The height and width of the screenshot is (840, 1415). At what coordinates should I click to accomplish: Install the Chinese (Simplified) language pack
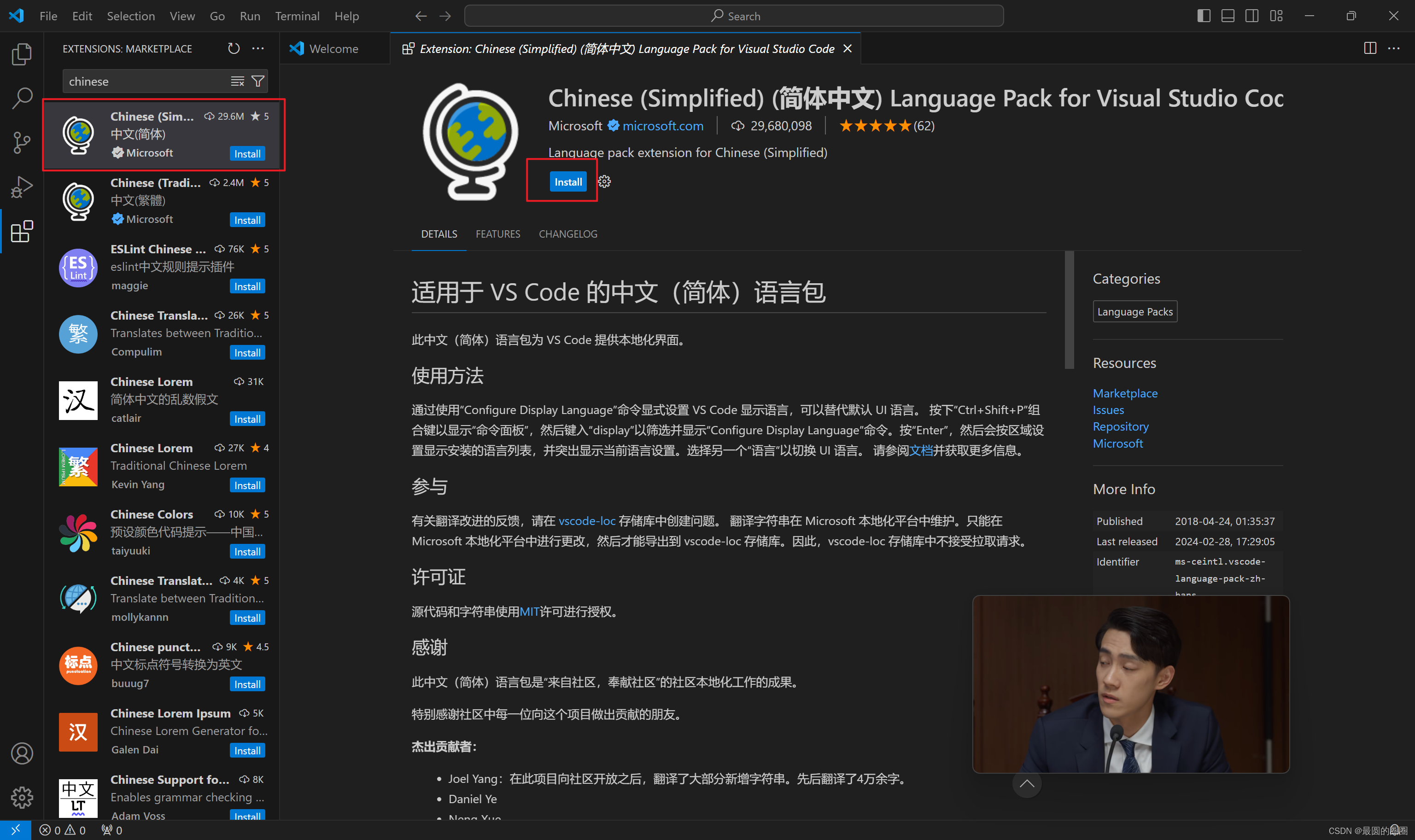(x=568, y=181)
